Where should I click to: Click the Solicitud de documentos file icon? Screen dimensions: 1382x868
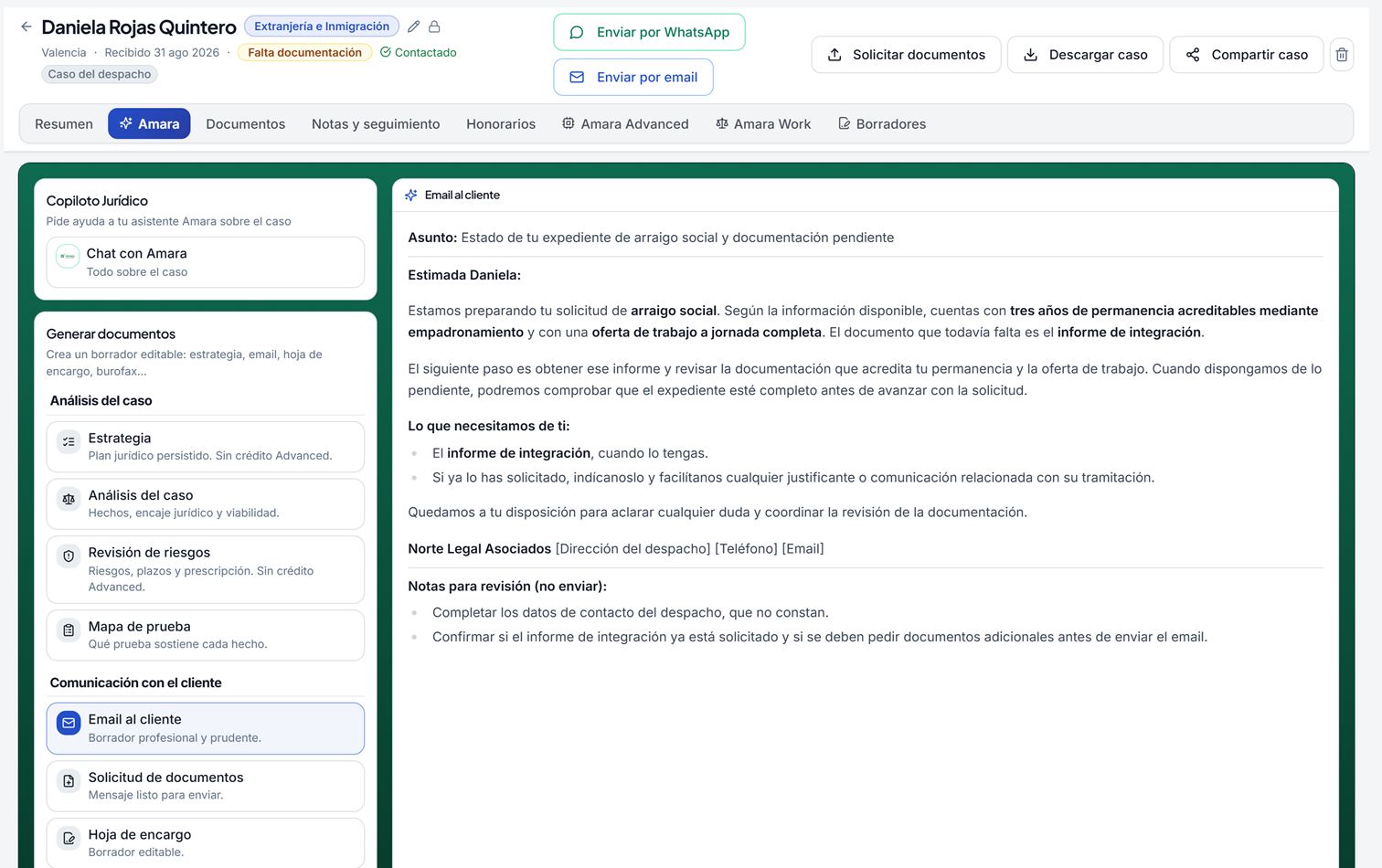pyautogui.click(x=69, y=781)
